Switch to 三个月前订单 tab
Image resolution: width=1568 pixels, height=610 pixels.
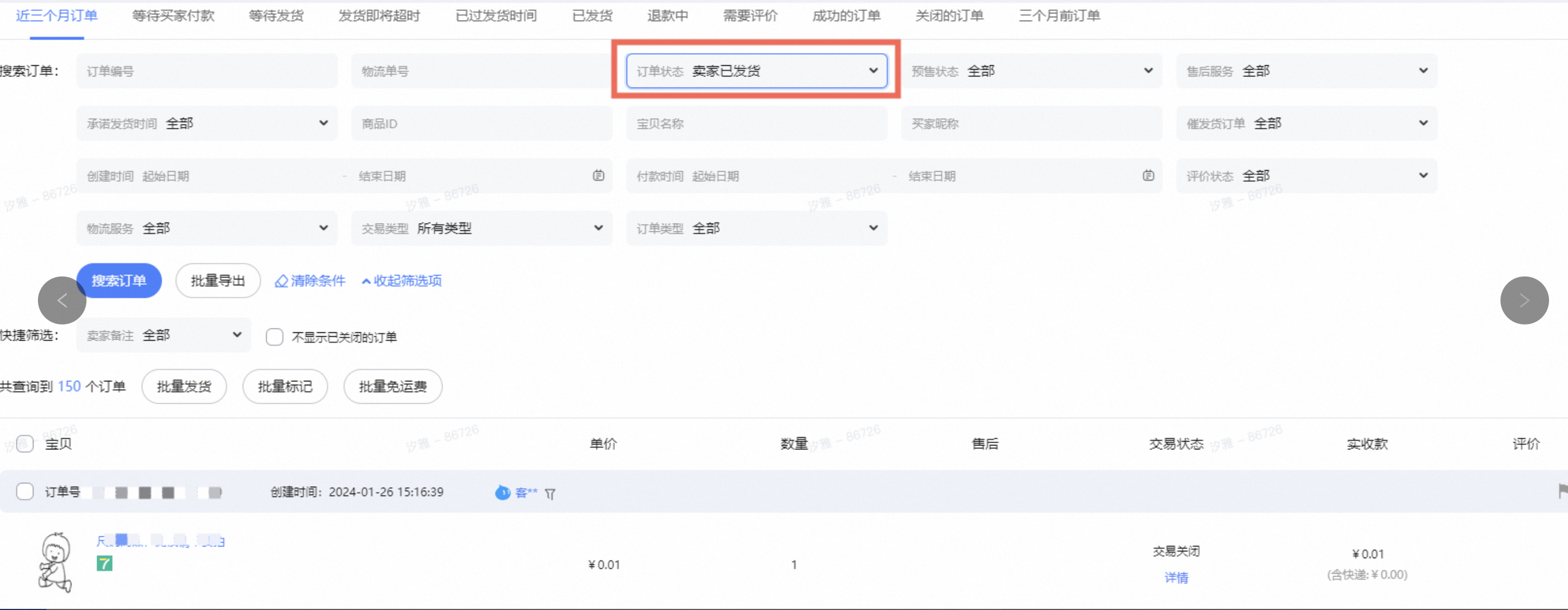click(1059, 16)
